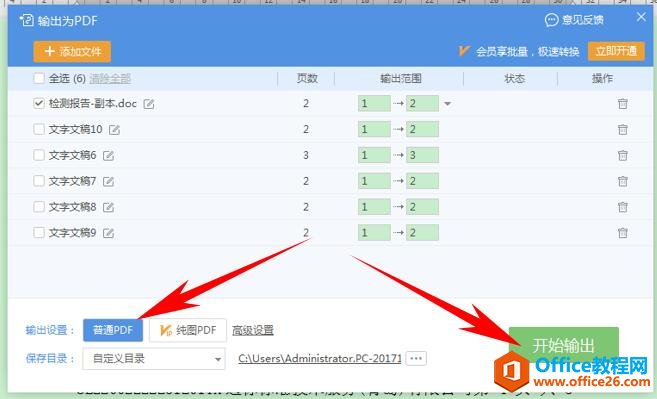
Task: Check the 文字文稿8 checkbox
Action: click(39, 207)
